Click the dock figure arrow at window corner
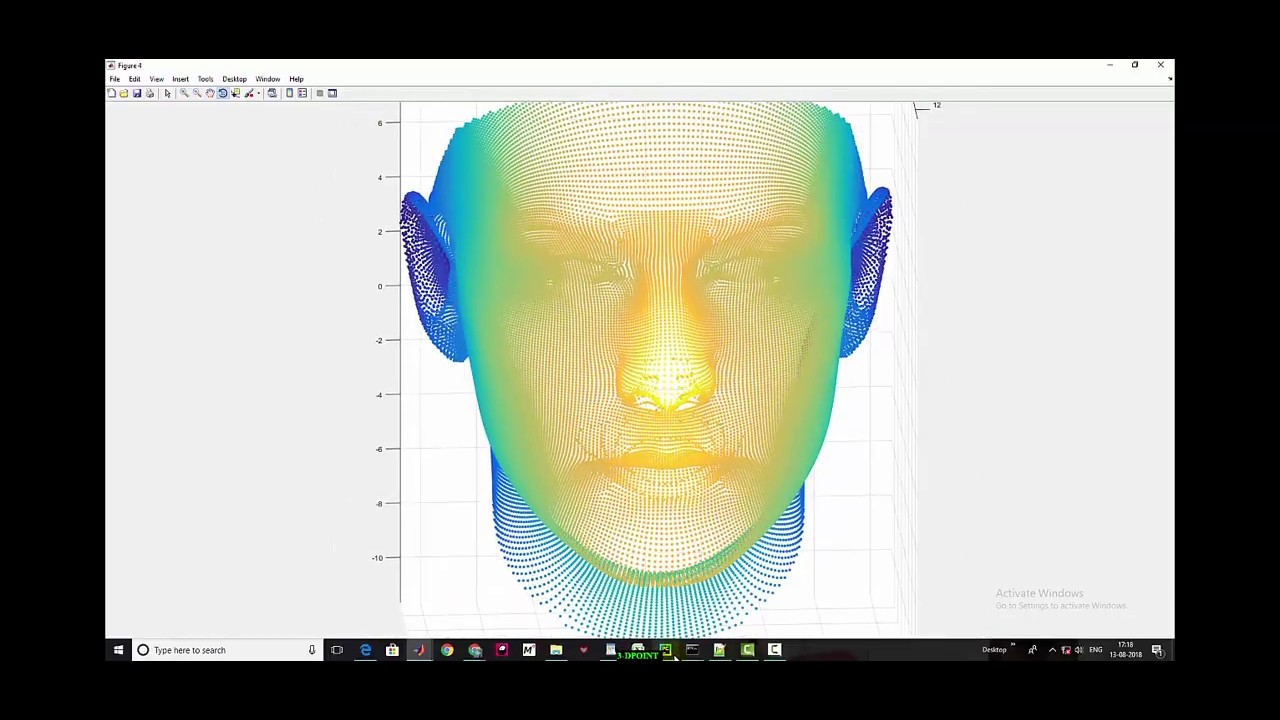The width and height of the screenshot is (1280, 720). (x=1169, y=79)
